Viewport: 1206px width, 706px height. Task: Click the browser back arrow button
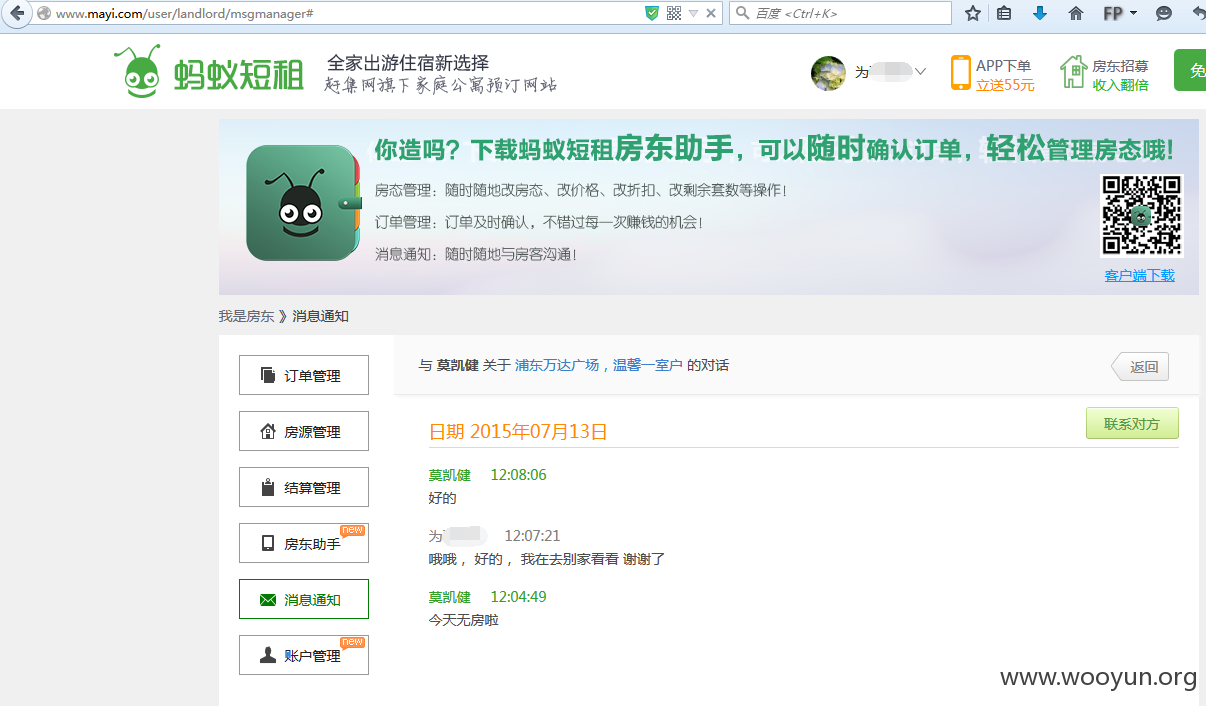pos(17,14)
